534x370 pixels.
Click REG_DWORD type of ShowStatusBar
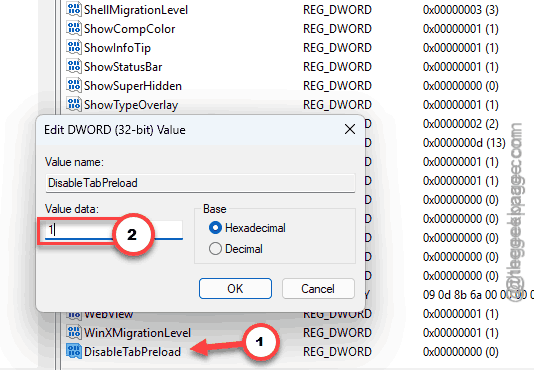[x=337, y=67]
